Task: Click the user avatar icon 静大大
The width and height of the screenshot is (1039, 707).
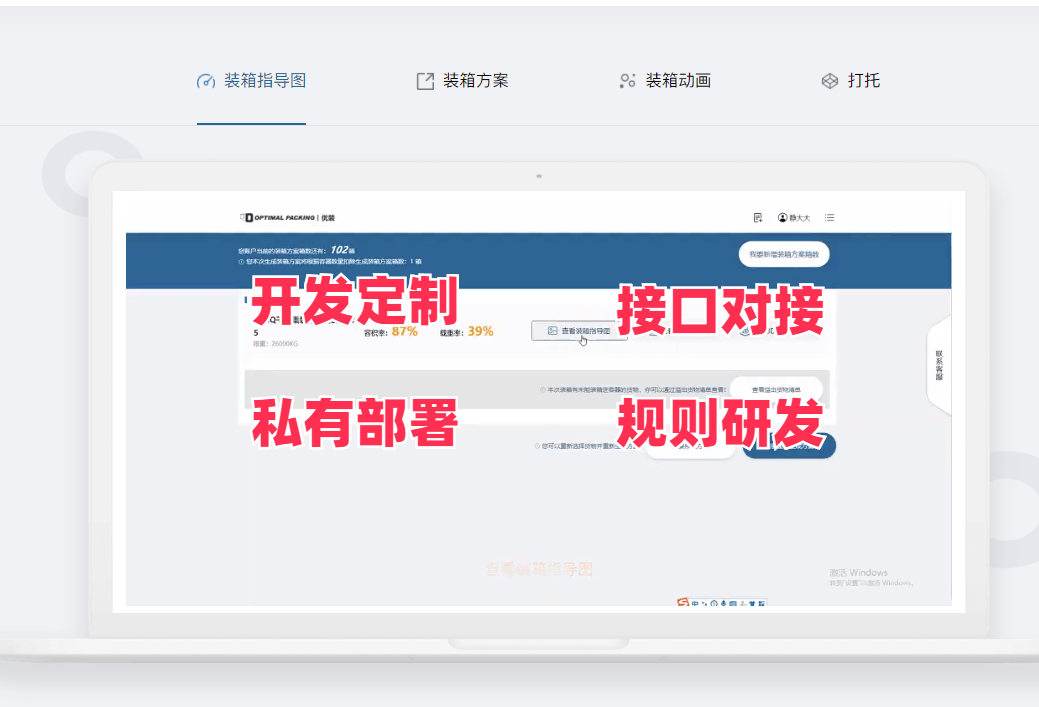Action: (783, 217)
